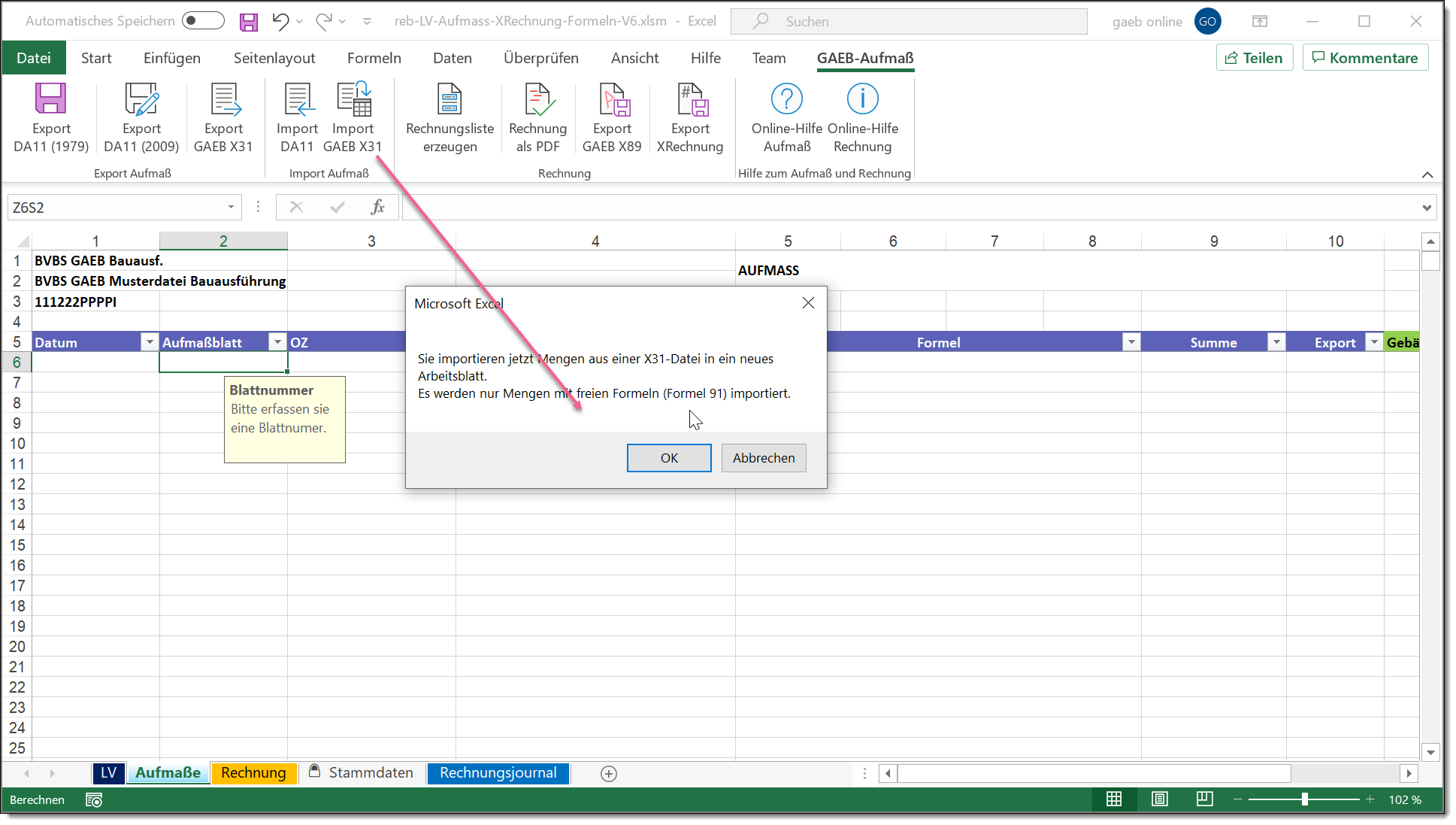
Task: Toggle Automatisches Speichern switch
Action: (x=203, y=21)
